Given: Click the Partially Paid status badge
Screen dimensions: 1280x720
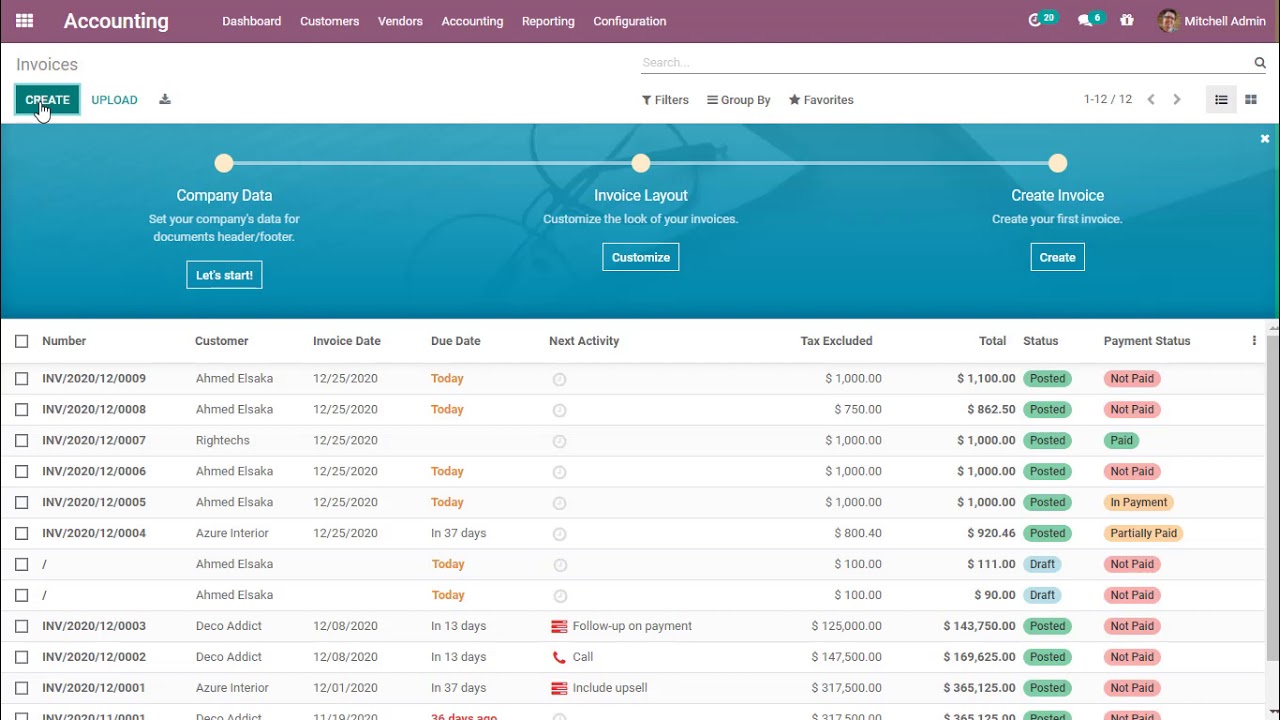Looking at the screenshot, I should [1143, 534].
